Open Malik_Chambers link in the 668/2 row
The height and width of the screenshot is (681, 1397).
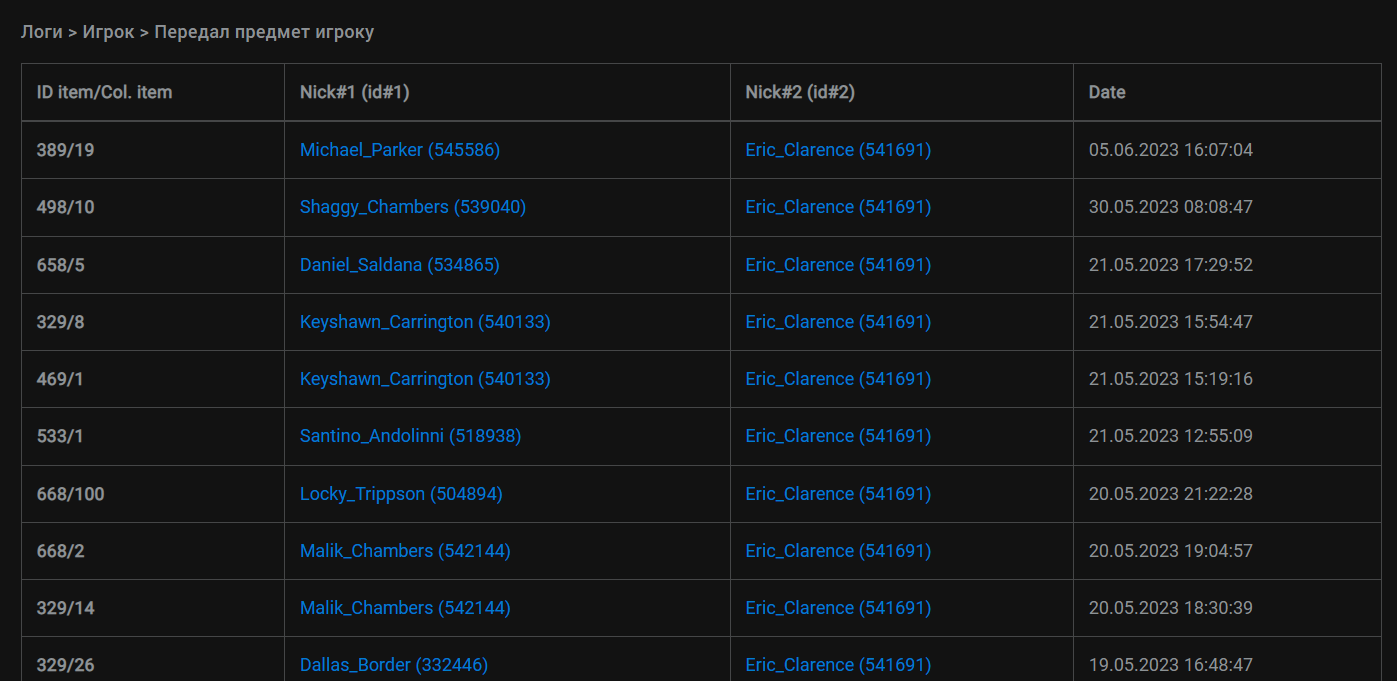(x=405, y=551)
